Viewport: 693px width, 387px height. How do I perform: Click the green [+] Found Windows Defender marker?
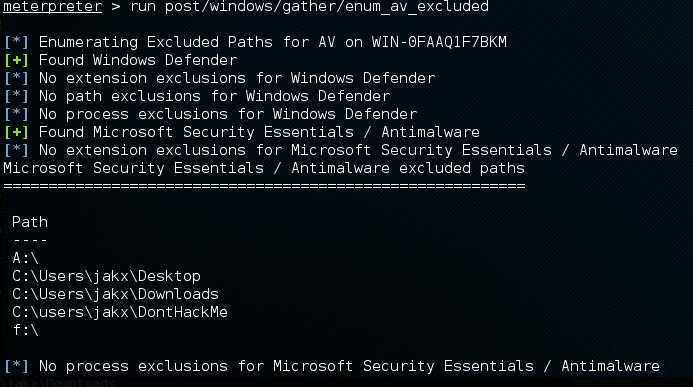(16, 60)
